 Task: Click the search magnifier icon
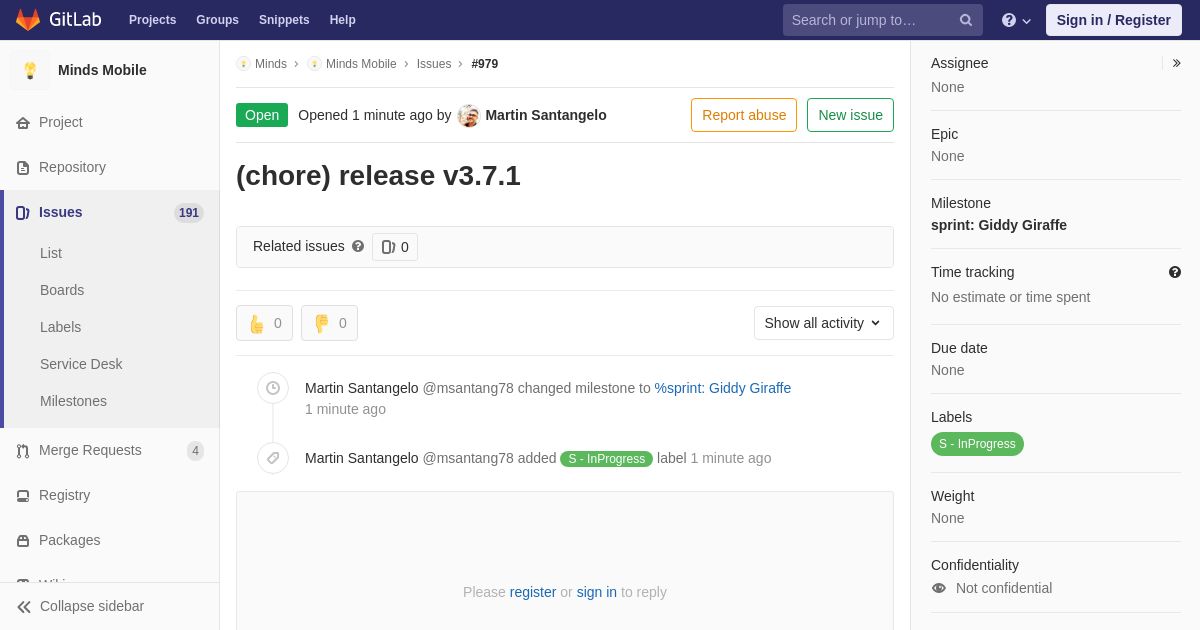pyautogui.click(x=965, y=20)
